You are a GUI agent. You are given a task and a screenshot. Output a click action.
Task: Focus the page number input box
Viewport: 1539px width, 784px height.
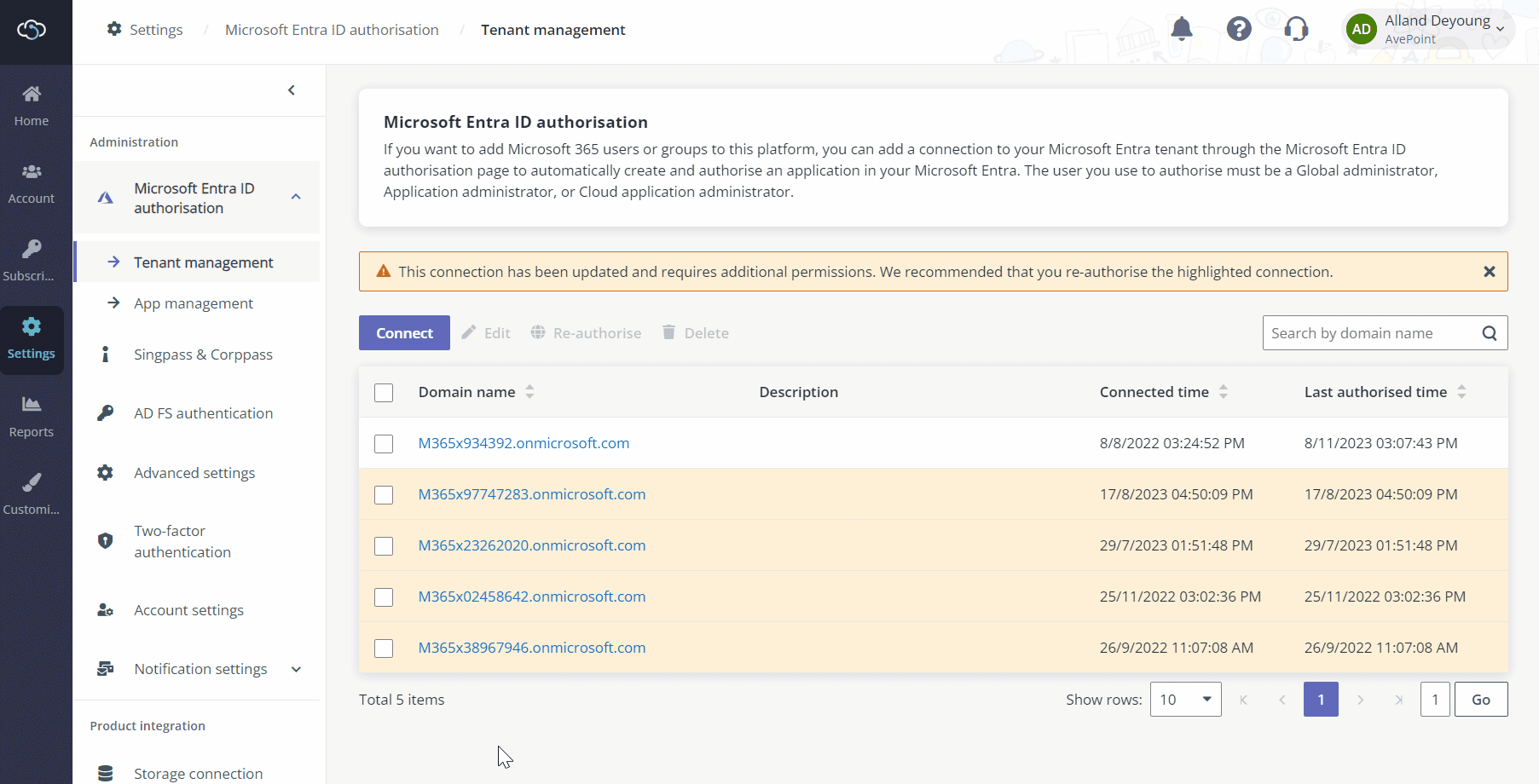[x=1435, y=700]
